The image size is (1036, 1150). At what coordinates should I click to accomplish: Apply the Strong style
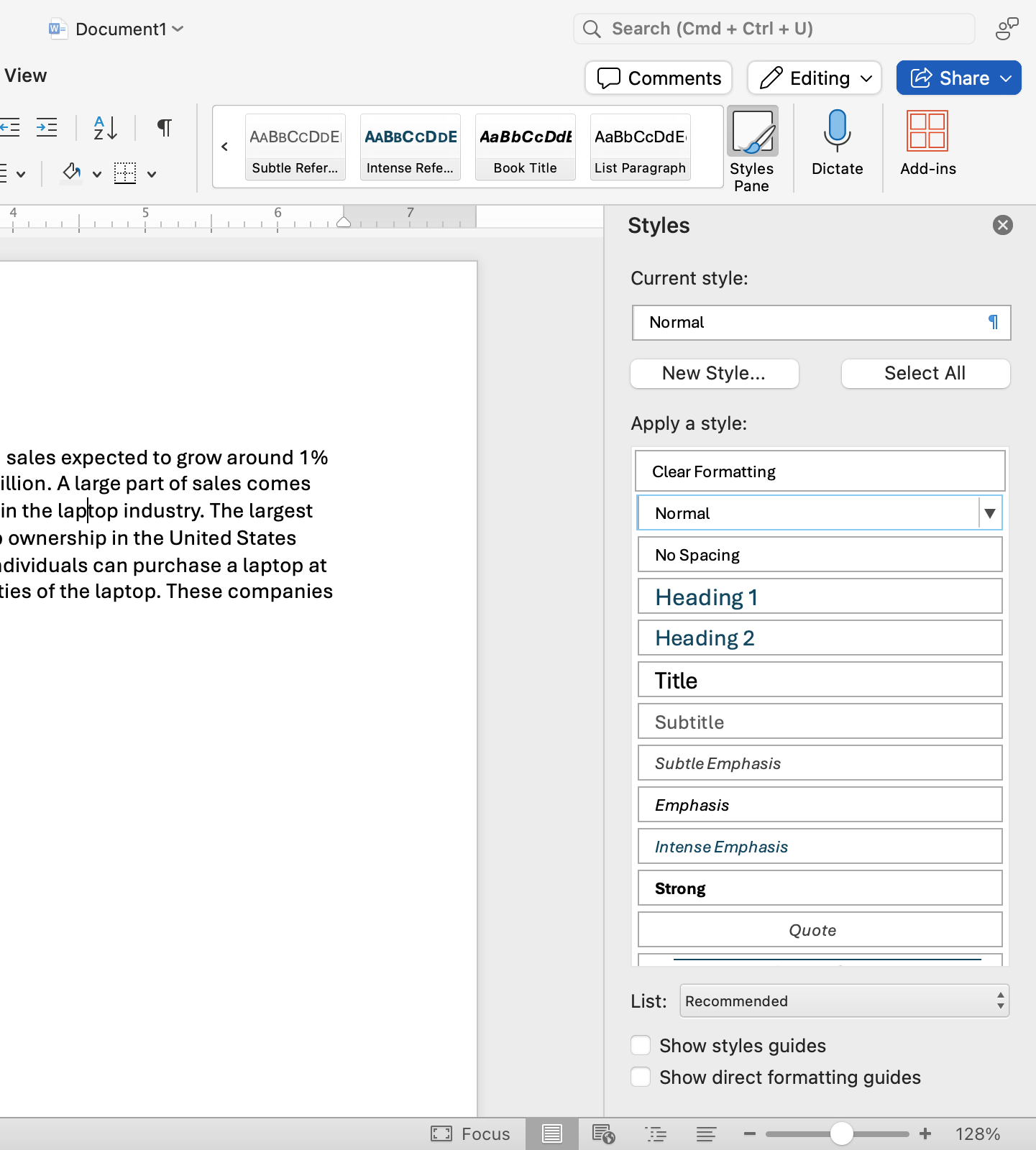(820, 888)
